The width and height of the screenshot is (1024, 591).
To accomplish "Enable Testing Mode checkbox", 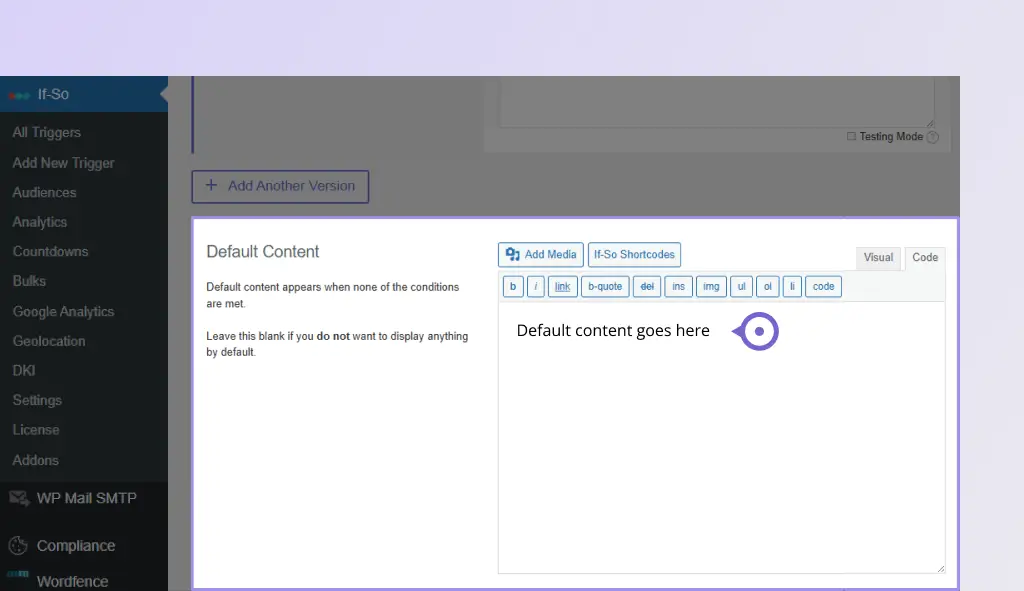I will pyautogui.click(x=851, y=136).
